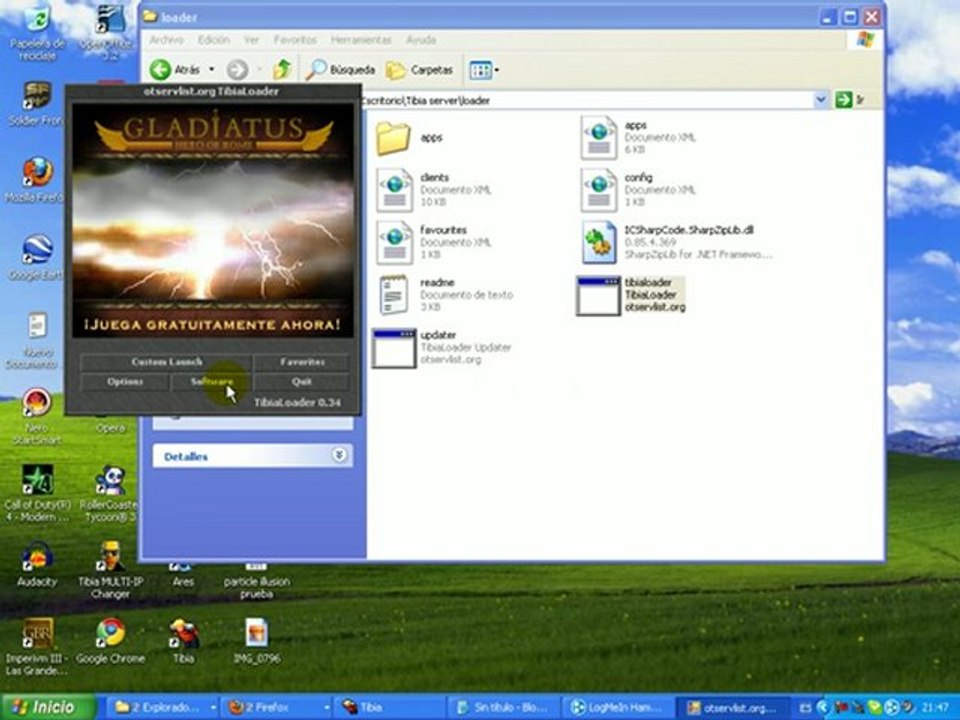Click the Explorer address bar field
This screenshot has width=960, height=720.
[x=588, y=100]
